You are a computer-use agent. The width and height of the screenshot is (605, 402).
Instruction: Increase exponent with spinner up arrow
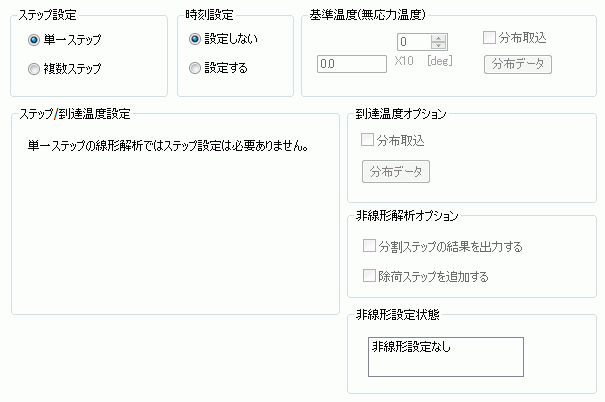tap(439, 38)
